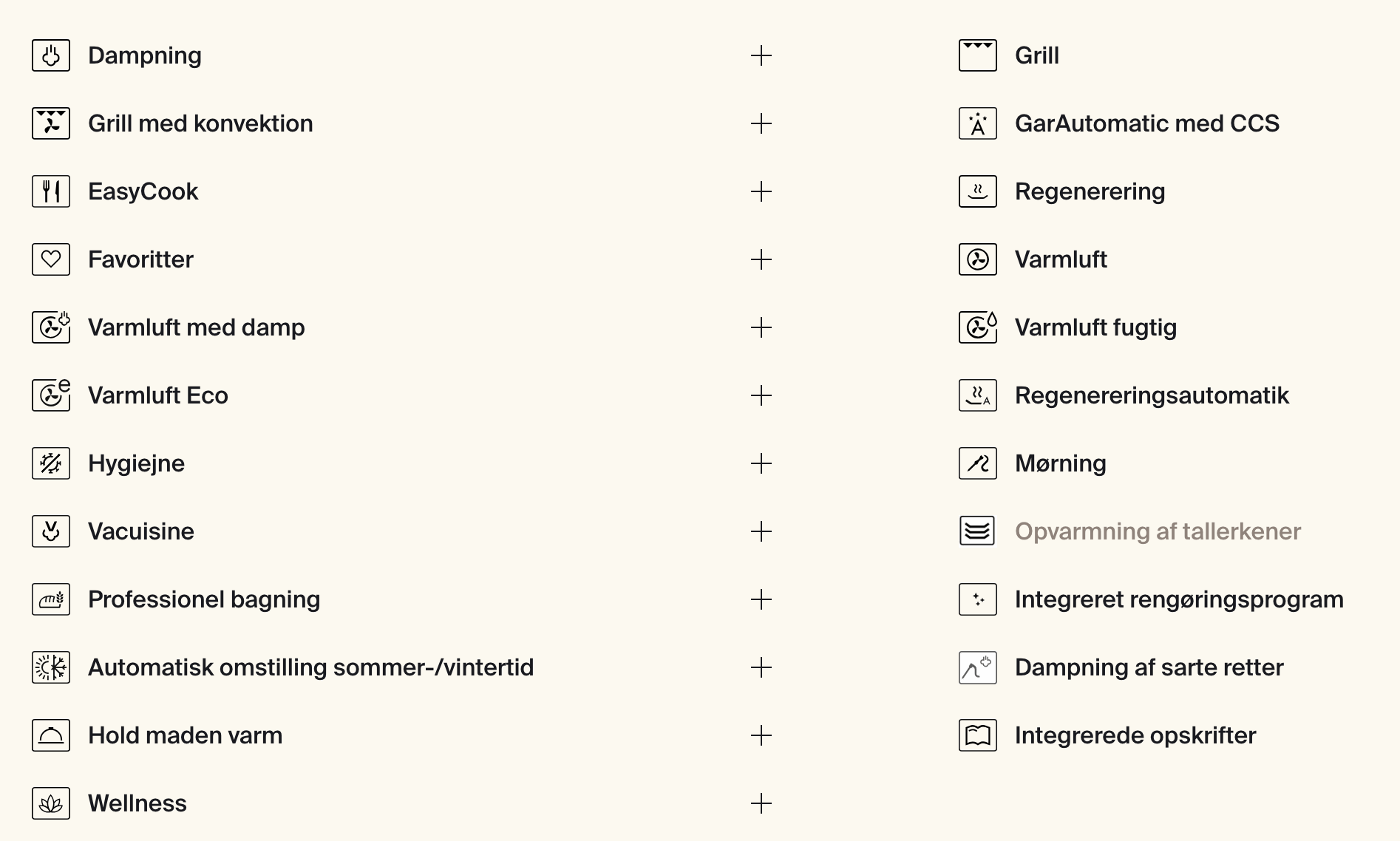Click the Opvarmning af tallerkener icon
The width and height of the screenshot is (1400, 841).
(x=978, y=531)
